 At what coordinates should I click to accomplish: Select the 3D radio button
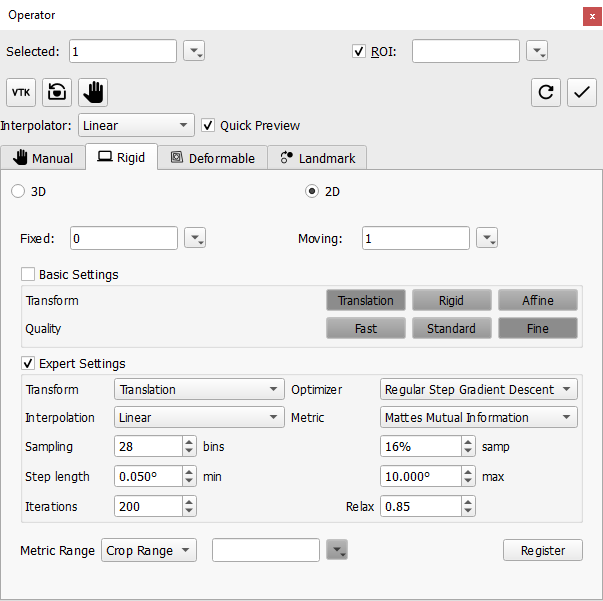pos(17,191)
